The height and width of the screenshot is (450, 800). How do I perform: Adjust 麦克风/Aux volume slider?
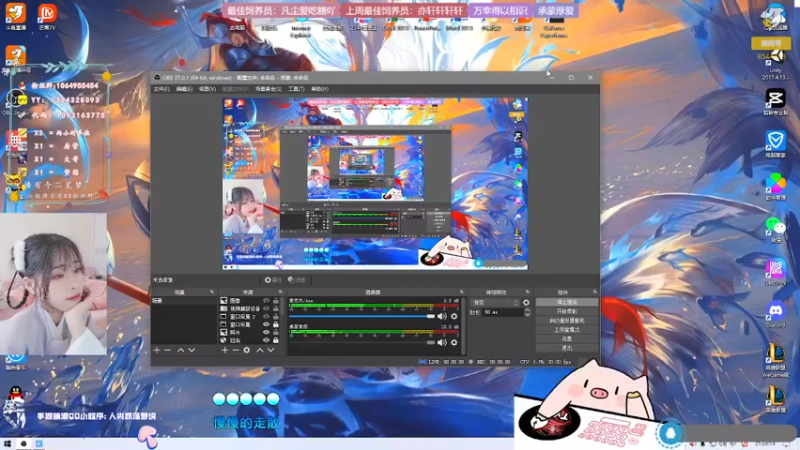click(362, 316)
